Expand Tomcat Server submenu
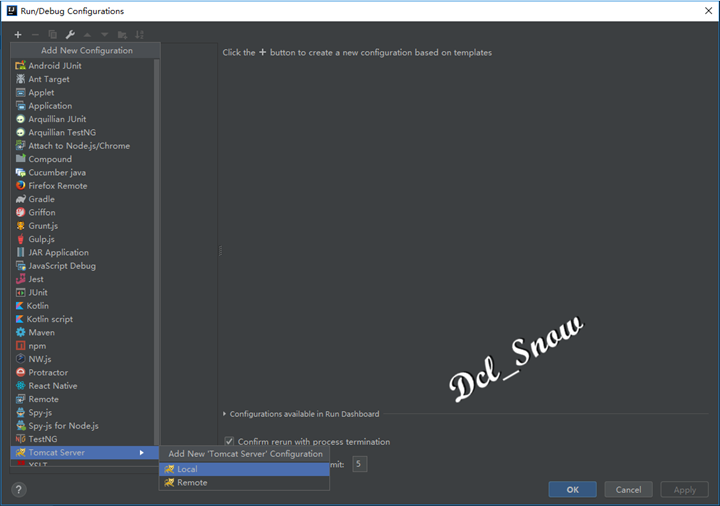This screenshot has height=506, width=720. 84,452
